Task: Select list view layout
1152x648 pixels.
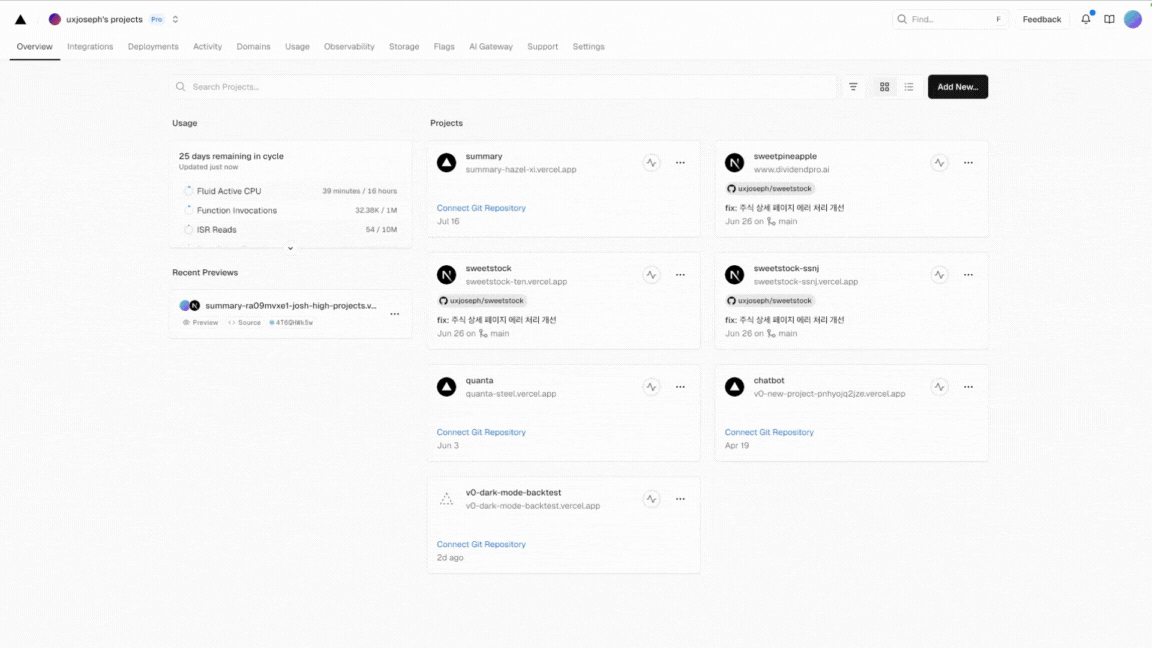Action: (x=909, y=87)
